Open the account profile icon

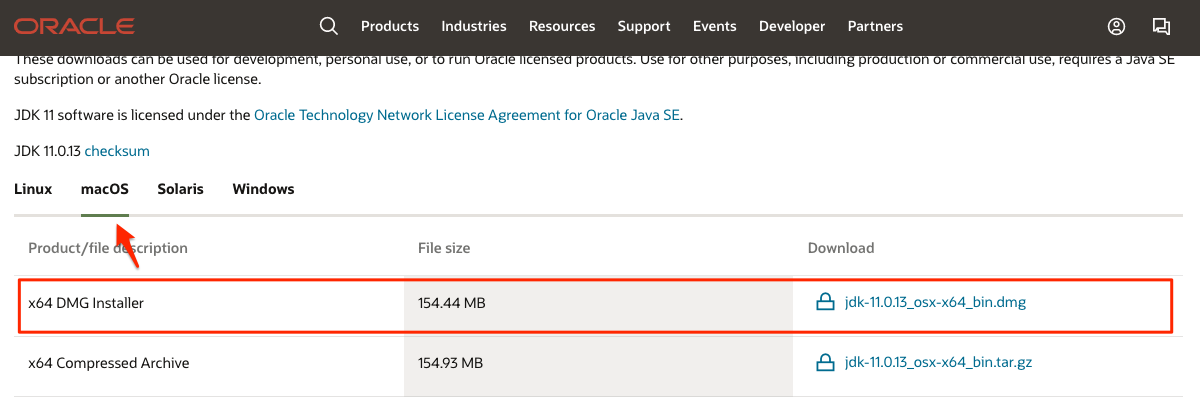[x=1117, y=26]
